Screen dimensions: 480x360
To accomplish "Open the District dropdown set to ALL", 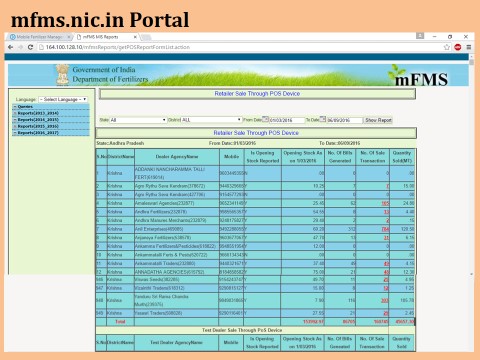I will 211,120.
